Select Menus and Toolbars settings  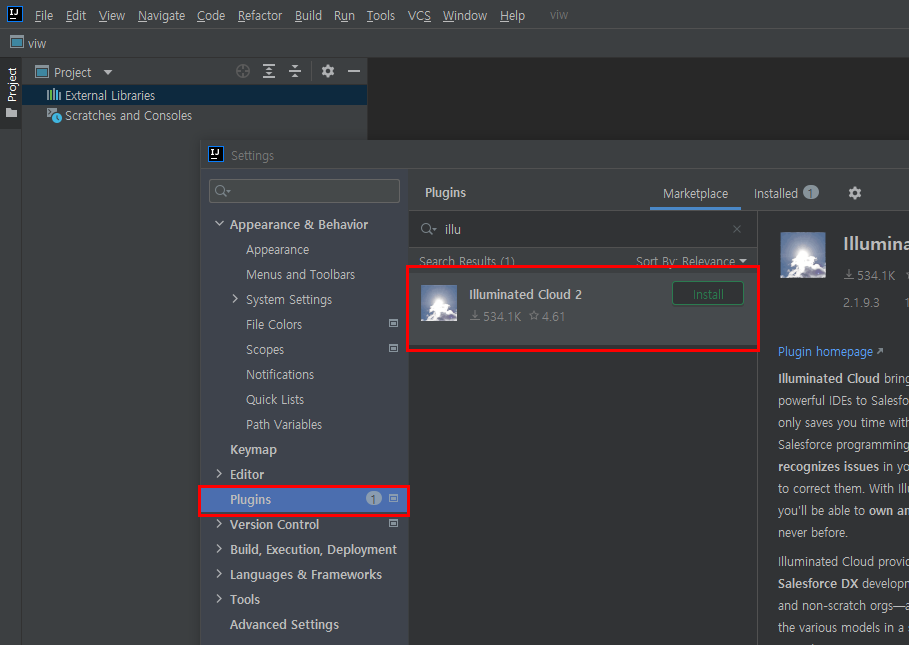click(x=300, y=275)
